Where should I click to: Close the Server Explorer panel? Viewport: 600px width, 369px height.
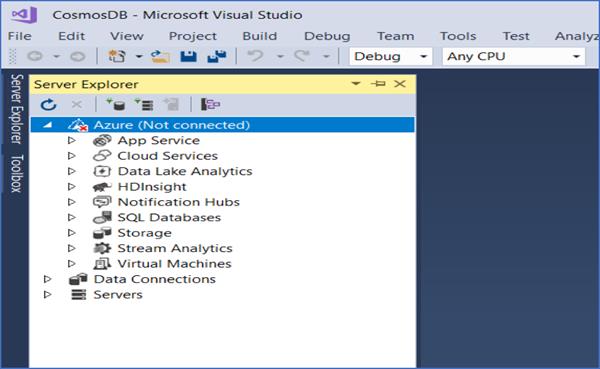[400, 83]
